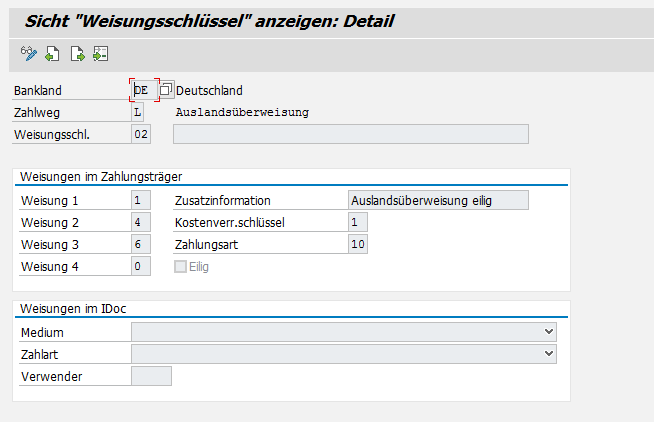Click the Weisungsschl. field showing 02

coord(141,134)
